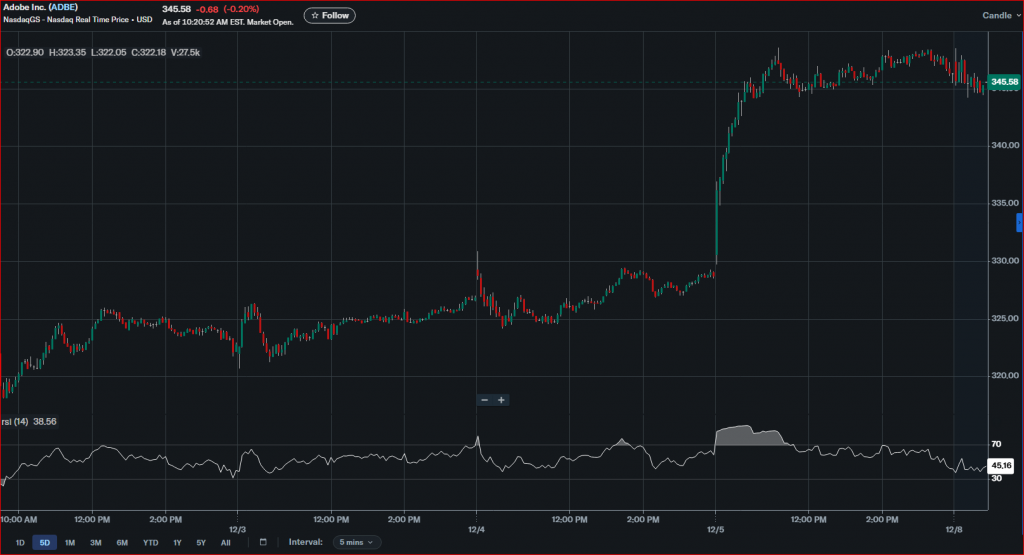Viewport: 1024px width, 555px height.
Task: Click the blue side panel expand arrow
Action: [x=1019, y=222]
